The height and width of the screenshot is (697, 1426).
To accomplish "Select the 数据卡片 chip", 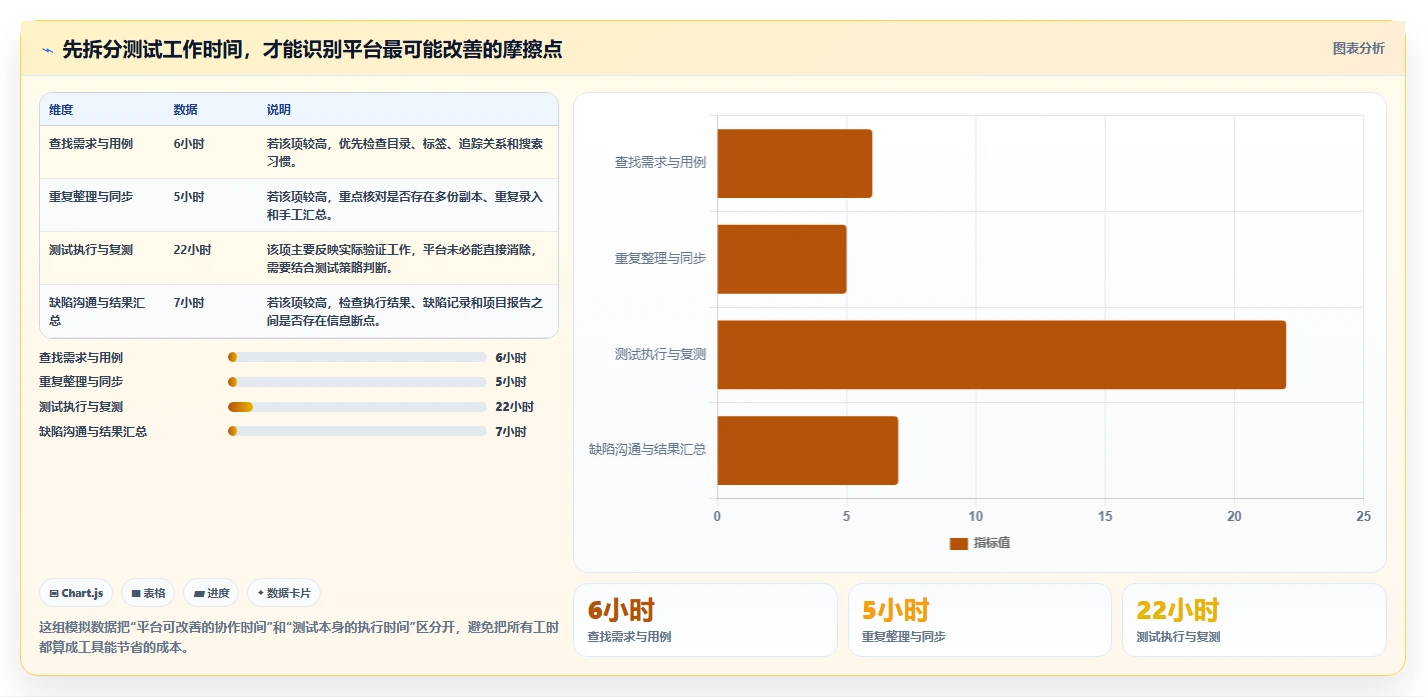I will pyautogui.click(x=284, y=593).
